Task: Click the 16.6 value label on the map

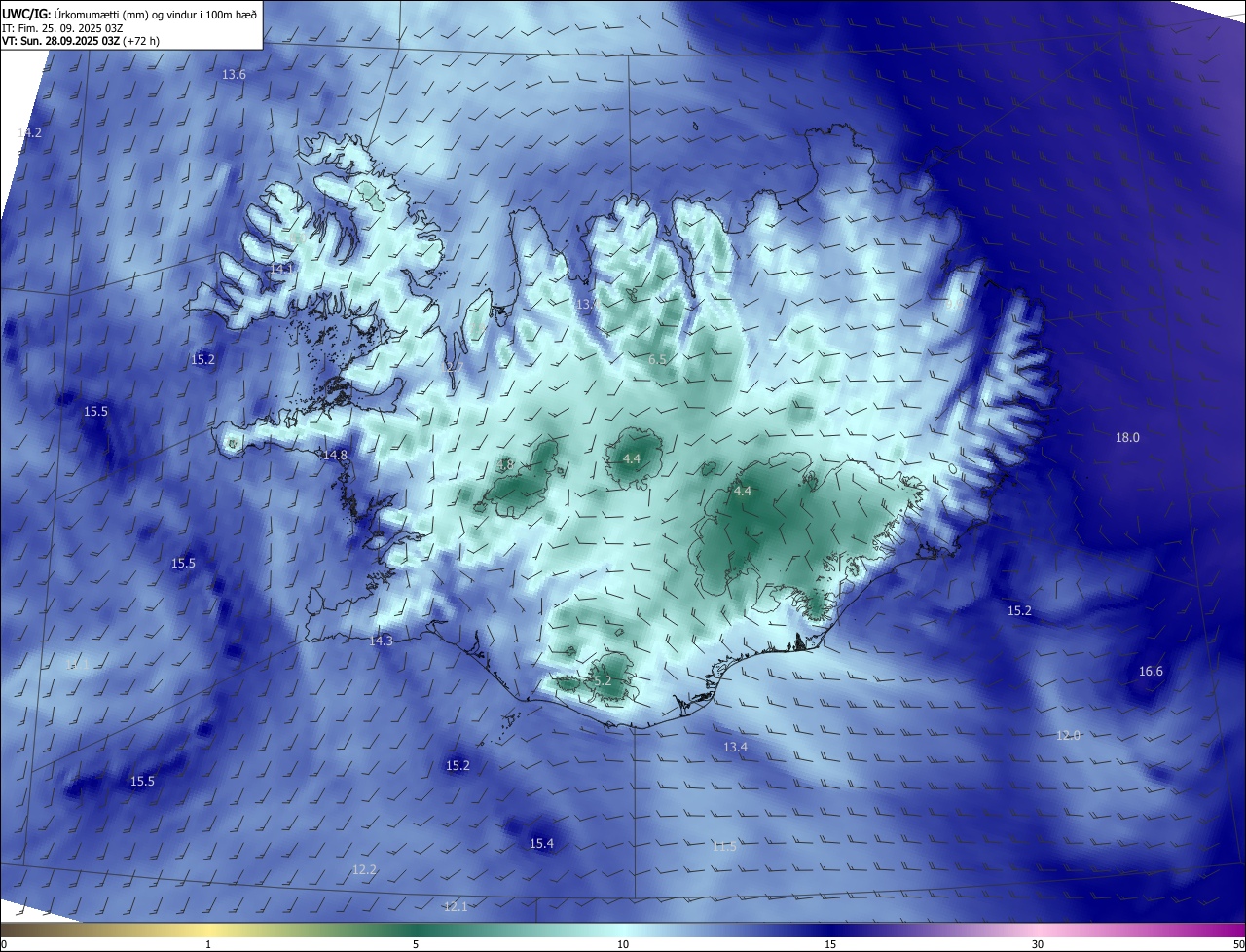Action: pyautogui.click(x=1151, y=672)
